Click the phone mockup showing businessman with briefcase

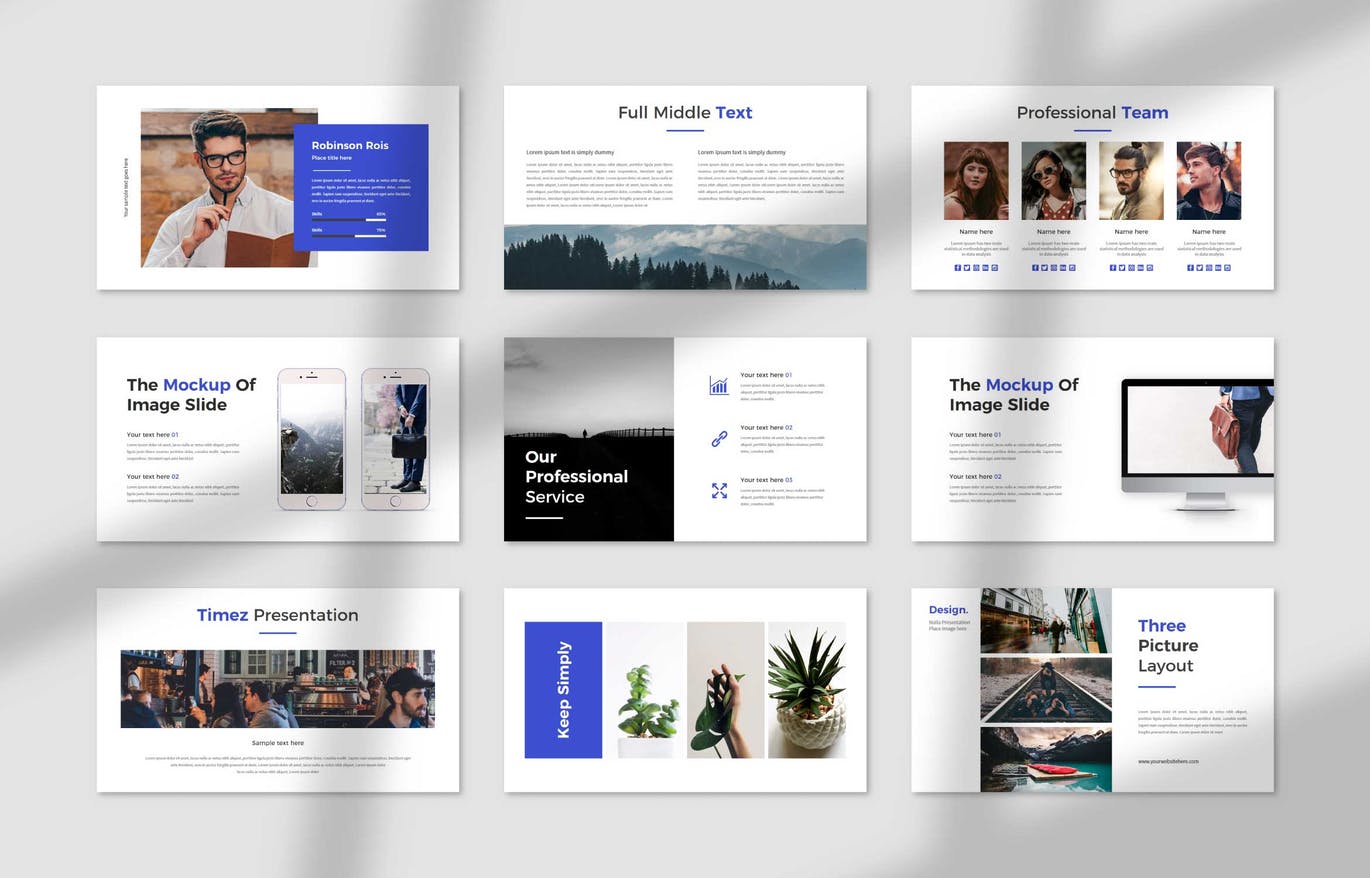395,438
